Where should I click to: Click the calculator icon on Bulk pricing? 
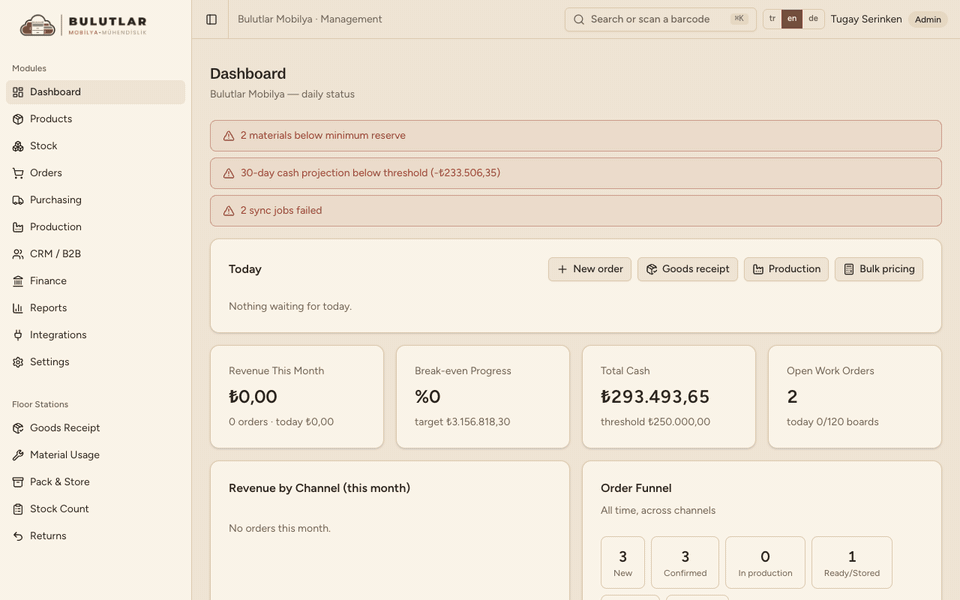(849, 269)
